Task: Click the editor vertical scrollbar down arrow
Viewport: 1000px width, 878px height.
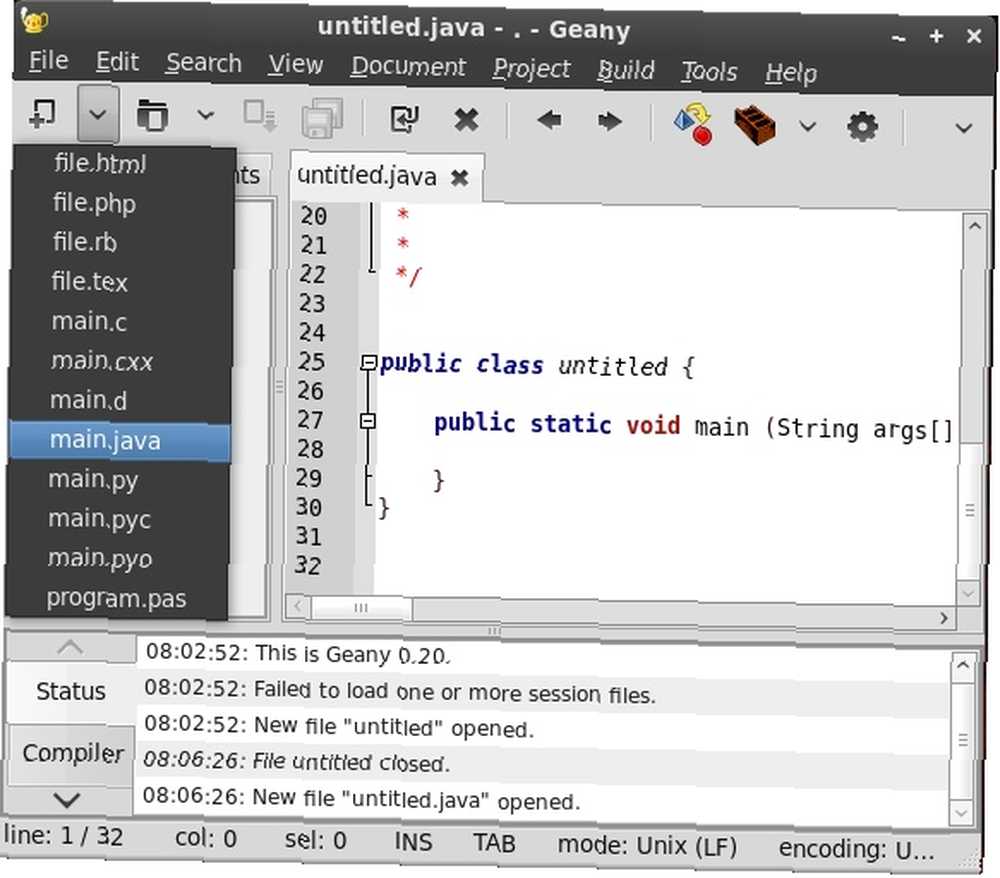Action: [968, 593]
